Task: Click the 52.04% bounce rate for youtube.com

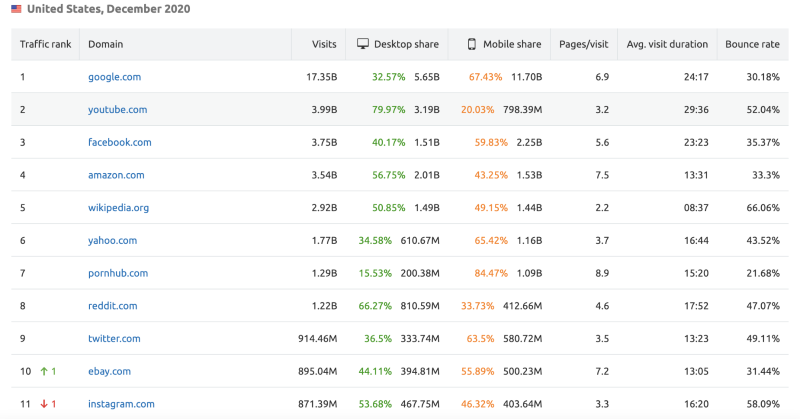Action: (x=763, y=110)
